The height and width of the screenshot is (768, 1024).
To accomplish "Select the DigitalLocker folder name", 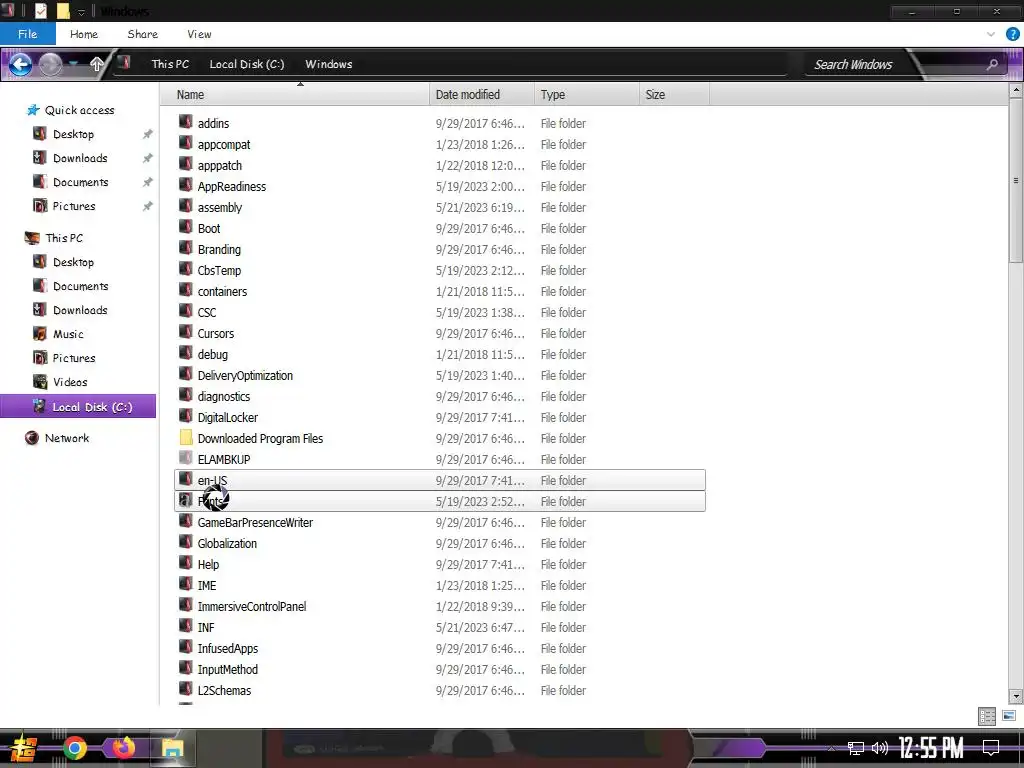I will coord(227,417).
